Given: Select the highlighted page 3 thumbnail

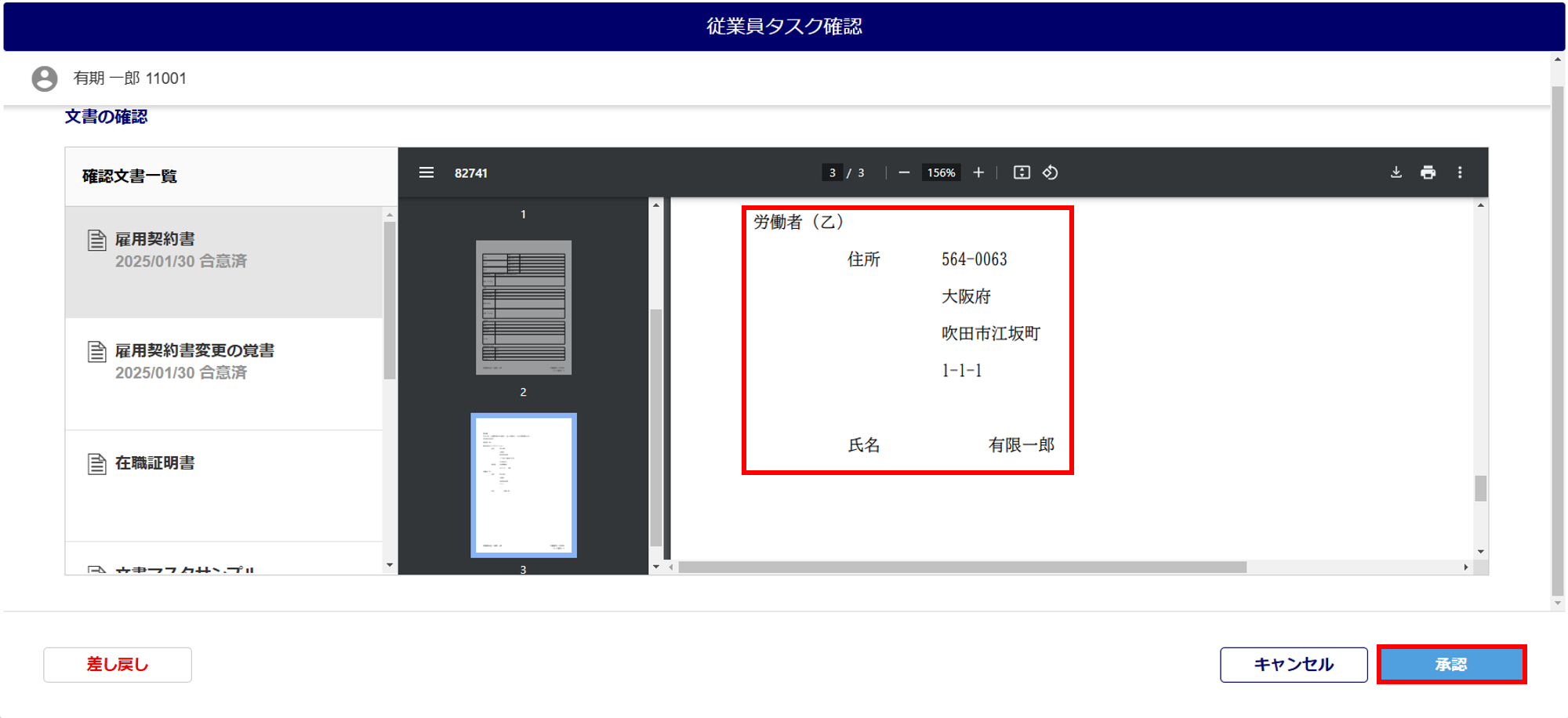Looking at the screenshot, I should [524, 485].
